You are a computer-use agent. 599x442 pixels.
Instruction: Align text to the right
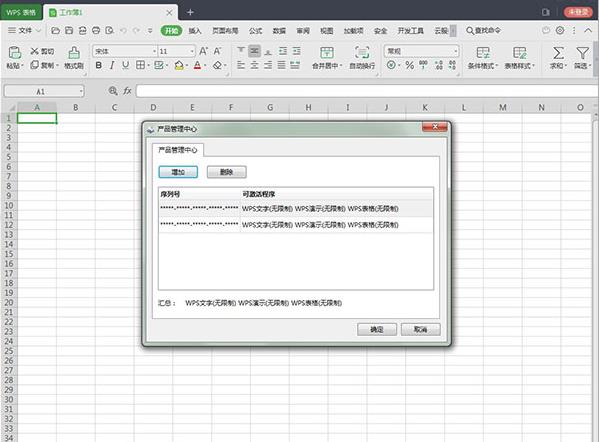click(x=268, y=65)
